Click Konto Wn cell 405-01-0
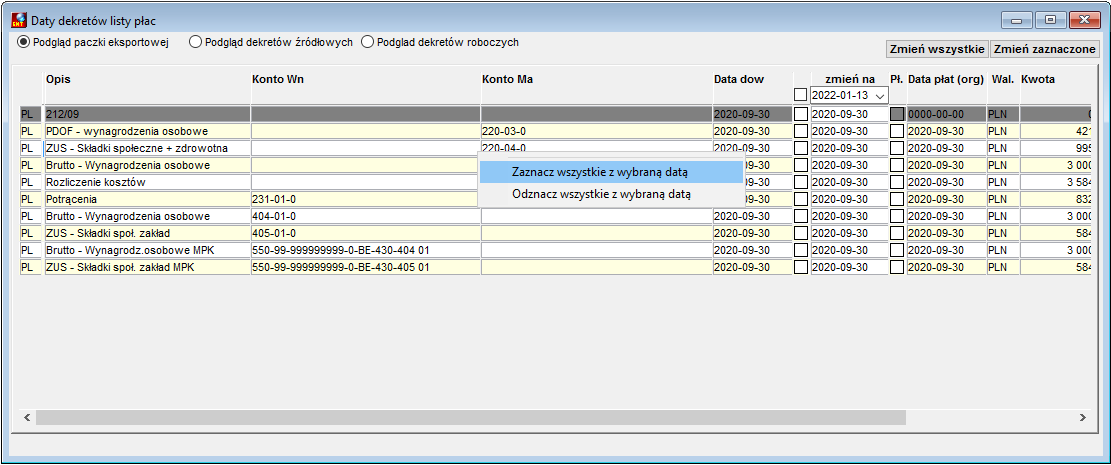Screen dimensions: 1111x465 pos(366,233)
